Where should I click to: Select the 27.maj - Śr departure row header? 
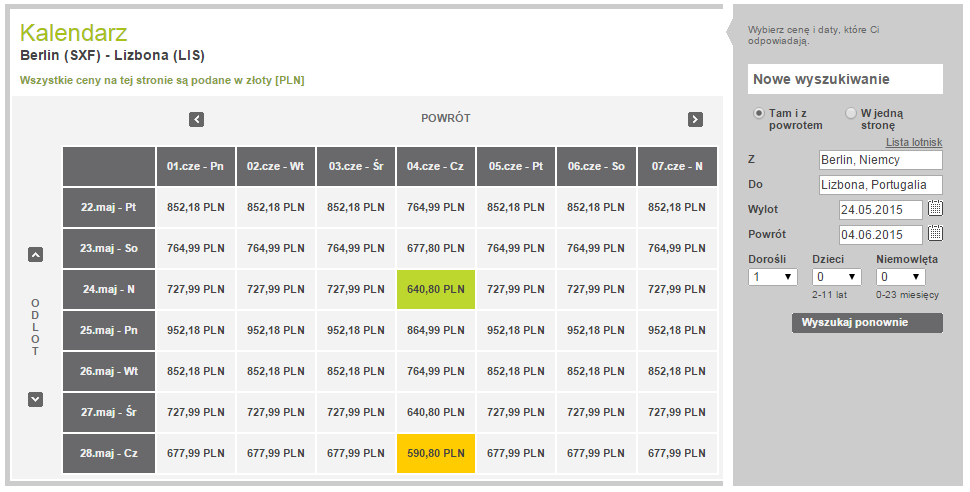tap(109, 412)
